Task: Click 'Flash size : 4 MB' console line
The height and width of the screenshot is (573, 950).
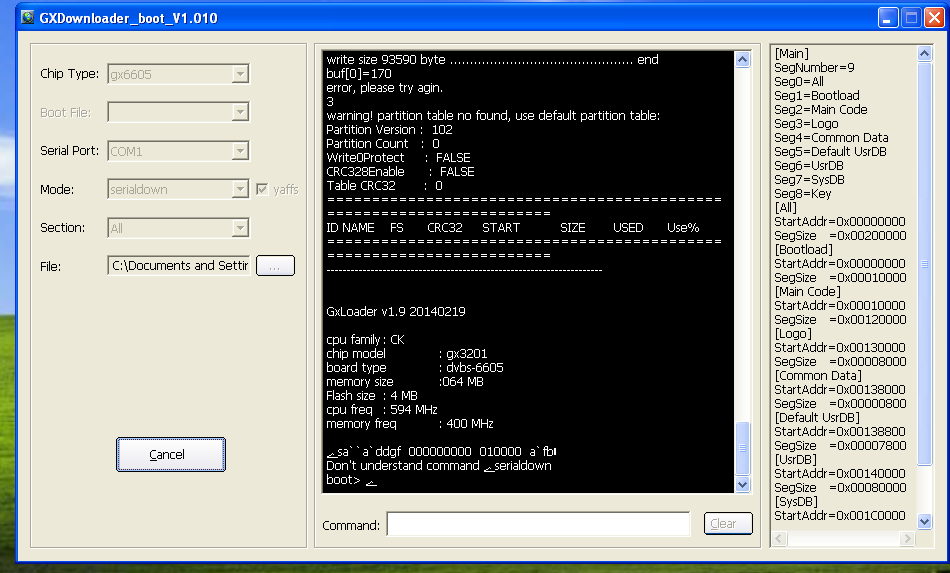Action: 372,396
